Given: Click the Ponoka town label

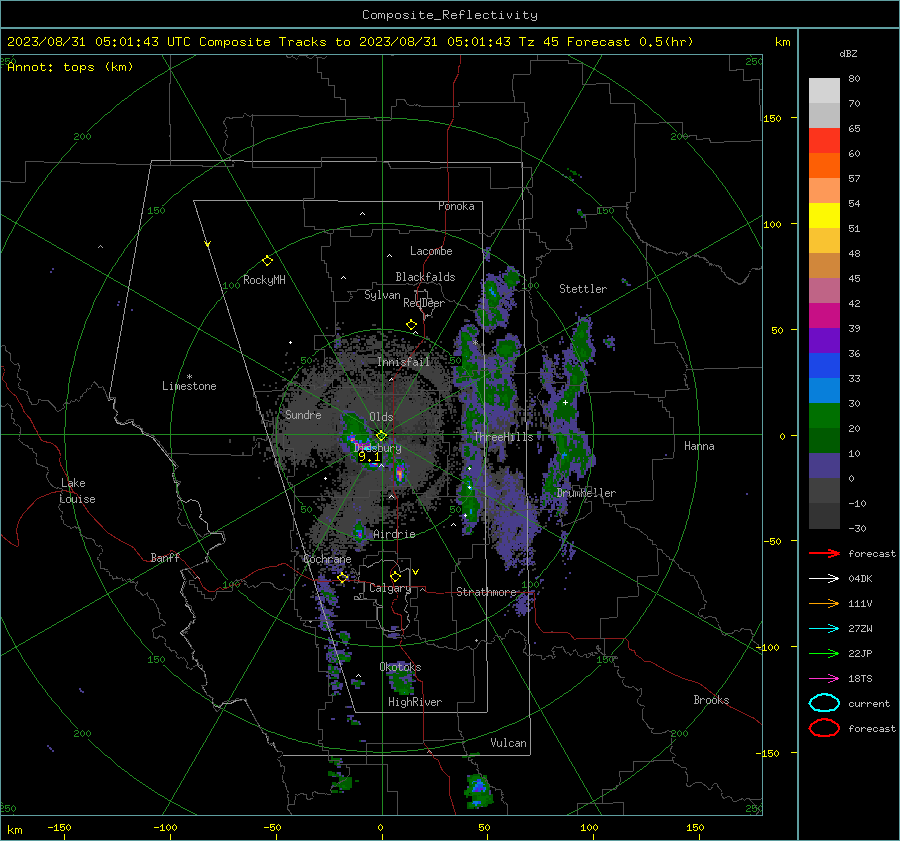Looking at the screenshot, I should [x=456, y=206].
